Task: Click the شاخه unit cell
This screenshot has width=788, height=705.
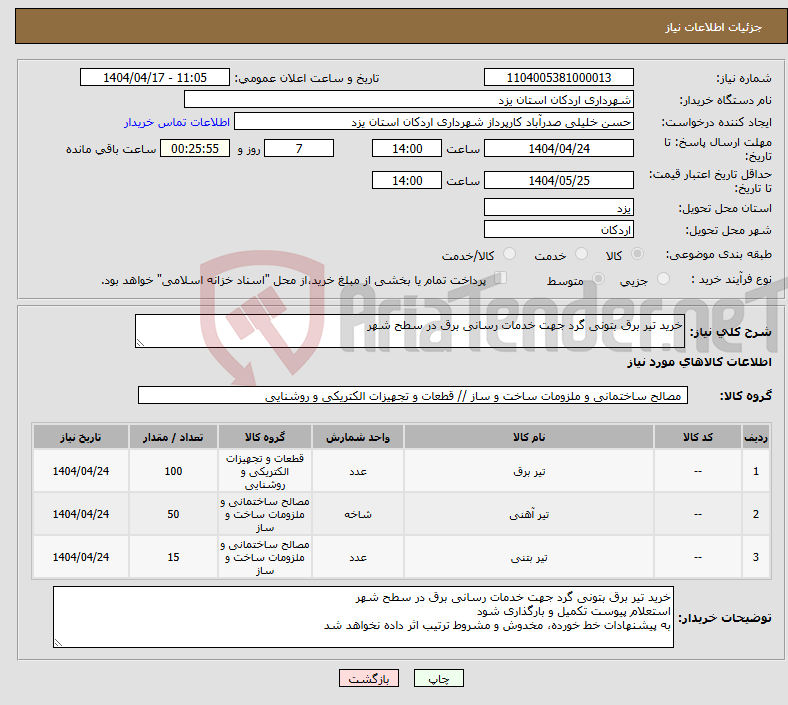Action: pos(358,514)
